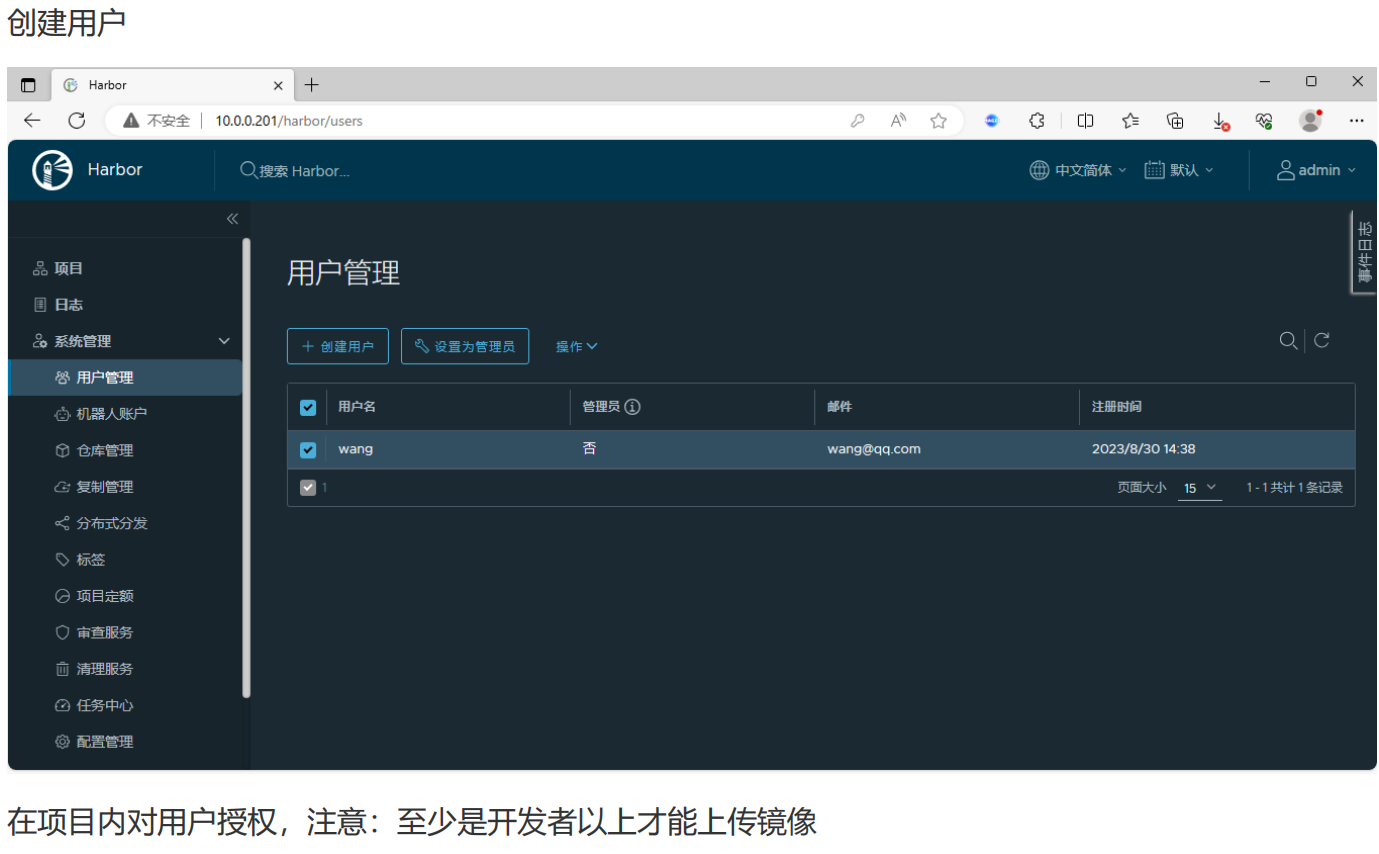Select 用户管理 in the sidebar
The image size is (1379, 854).
pyautogui.click(x=125, y=378)
